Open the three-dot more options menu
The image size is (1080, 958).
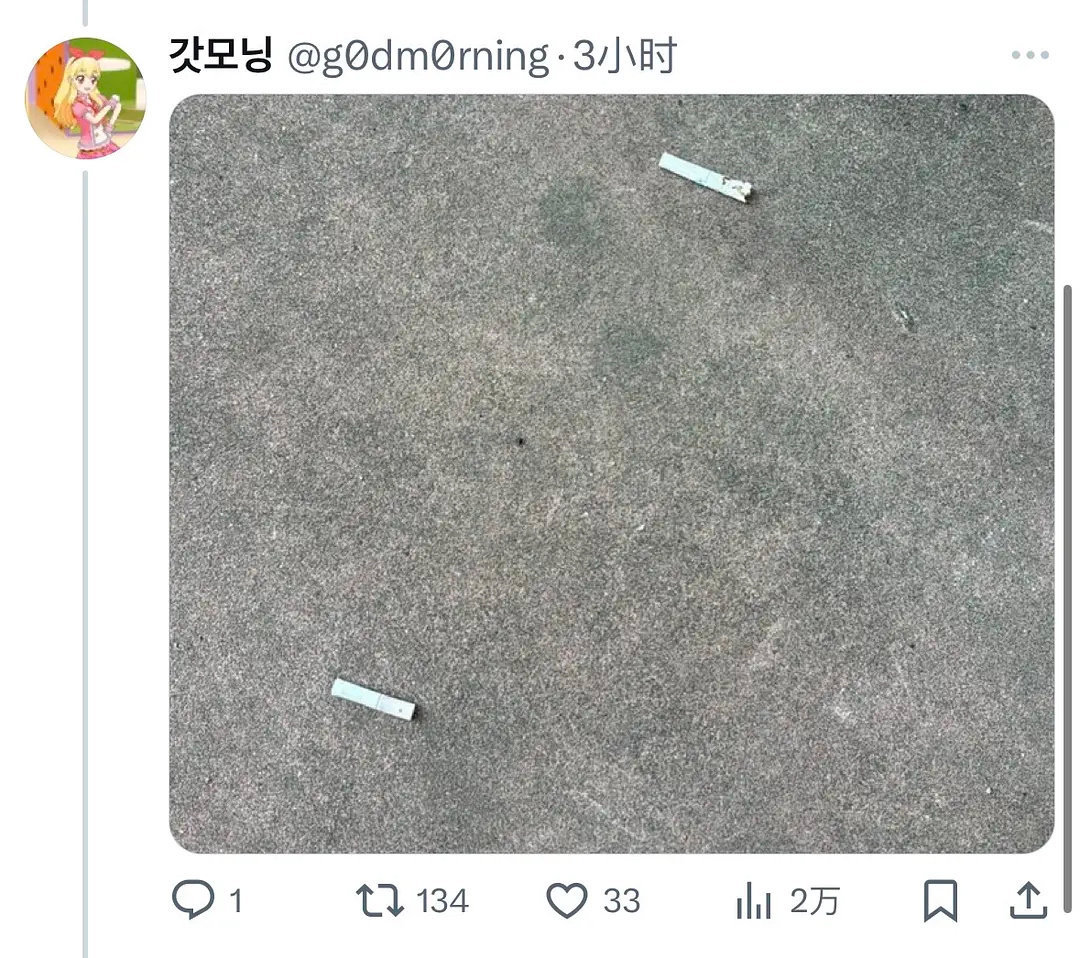coord(1030,55)
